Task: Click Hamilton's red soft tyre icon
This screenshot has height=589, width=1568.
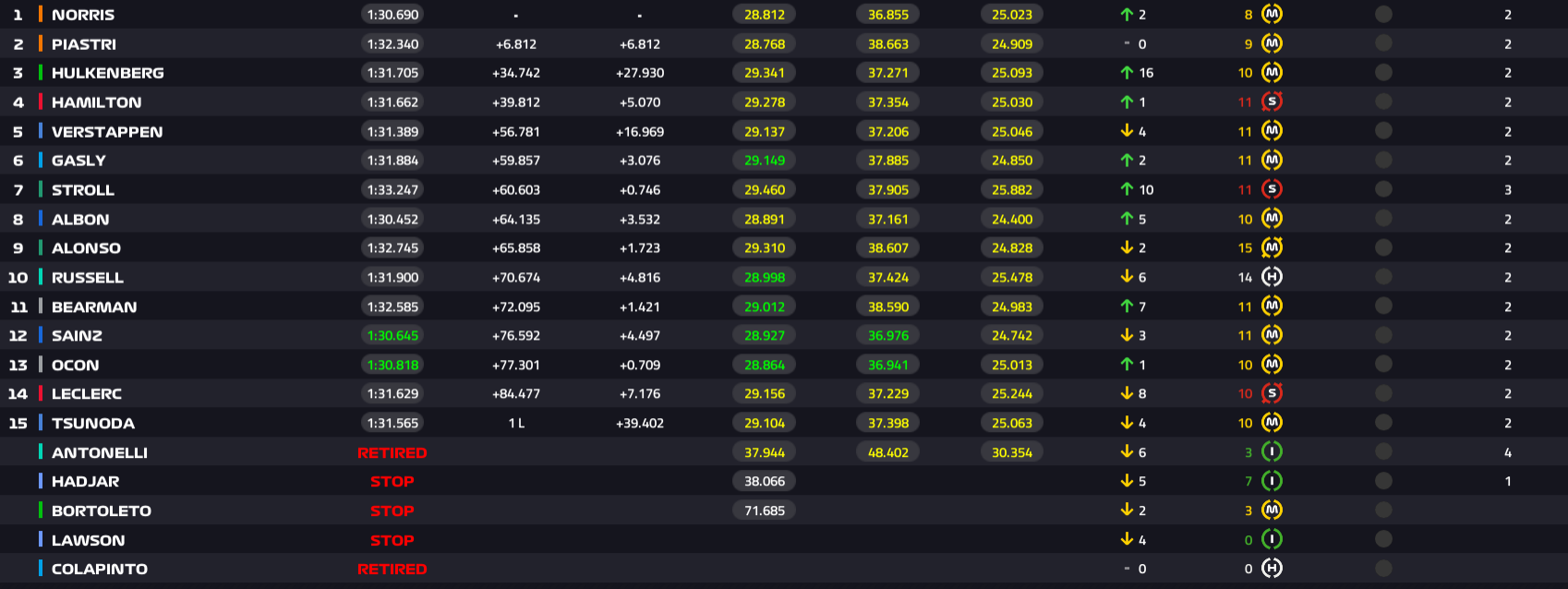Action: (x=1272, y=102)
